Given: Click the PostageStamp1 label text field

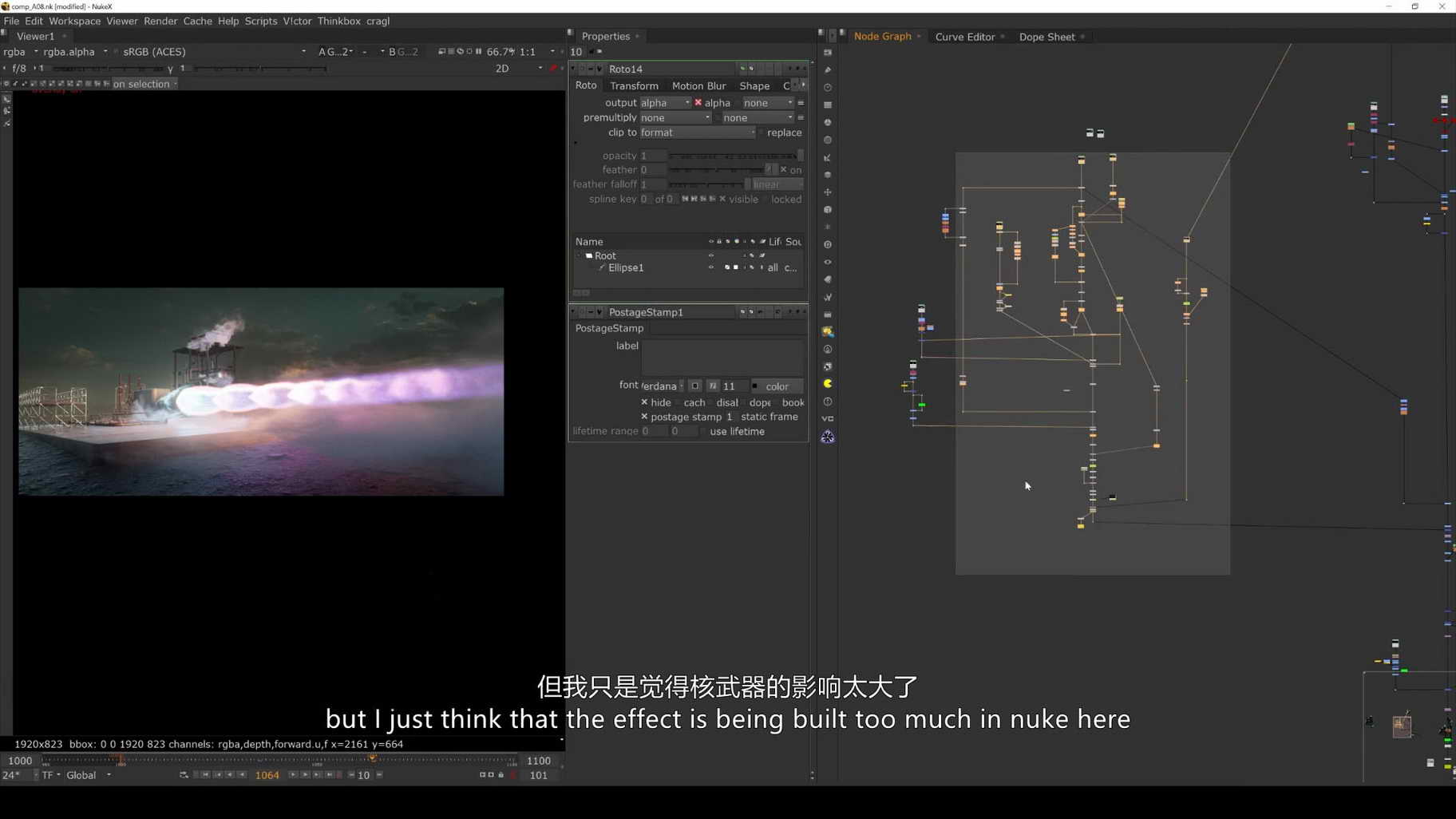Looking at the screenshot, I should 722,357.
